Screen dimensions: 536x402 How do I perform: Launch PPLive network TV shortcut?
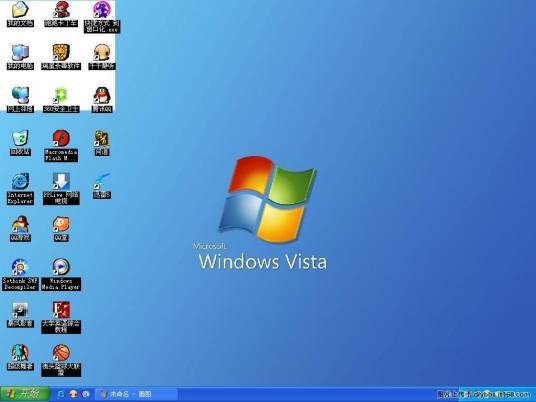(61, 189)
